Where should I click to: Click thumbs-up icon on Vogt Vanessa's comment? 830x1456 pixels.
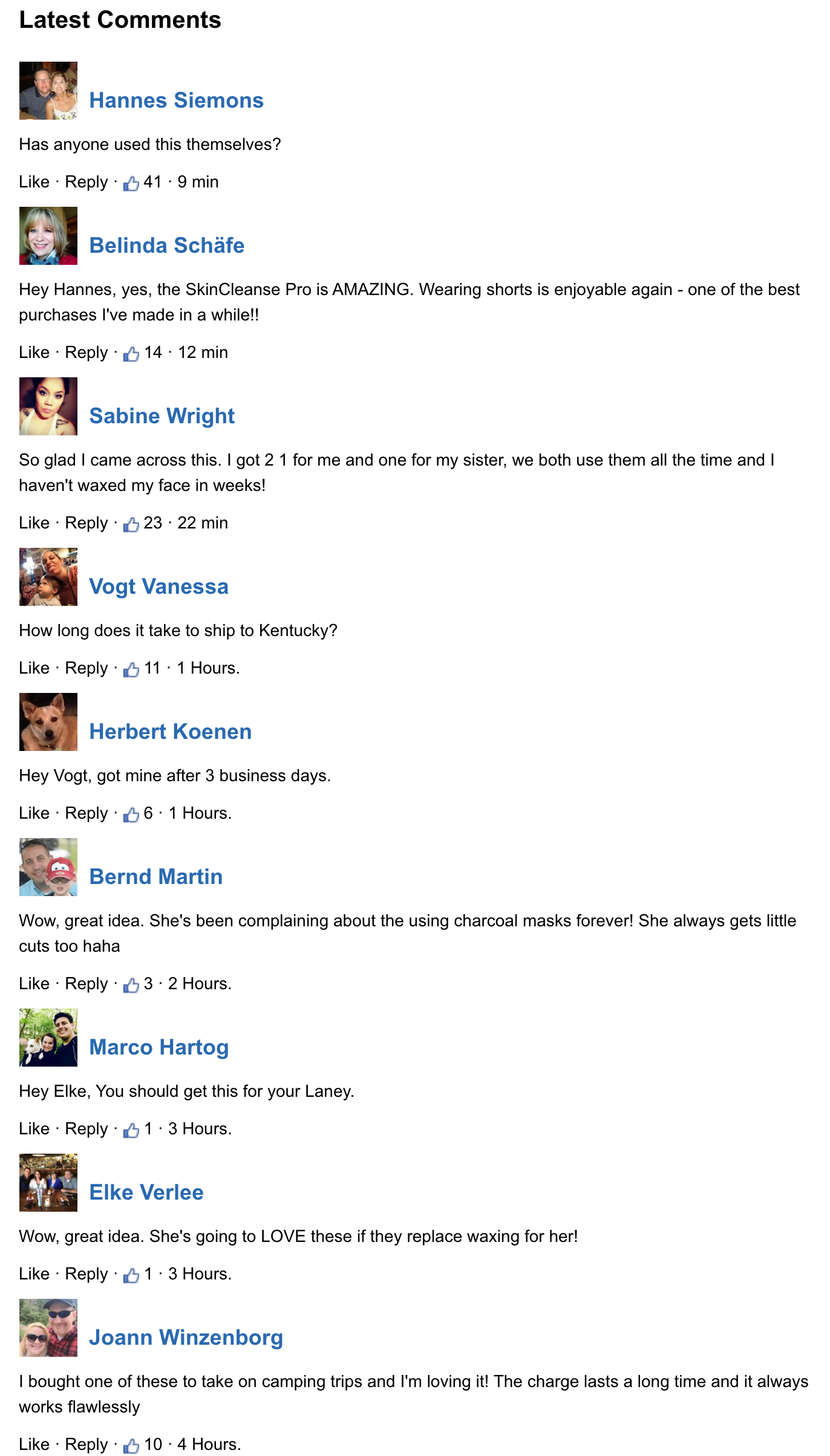point(131,669)
